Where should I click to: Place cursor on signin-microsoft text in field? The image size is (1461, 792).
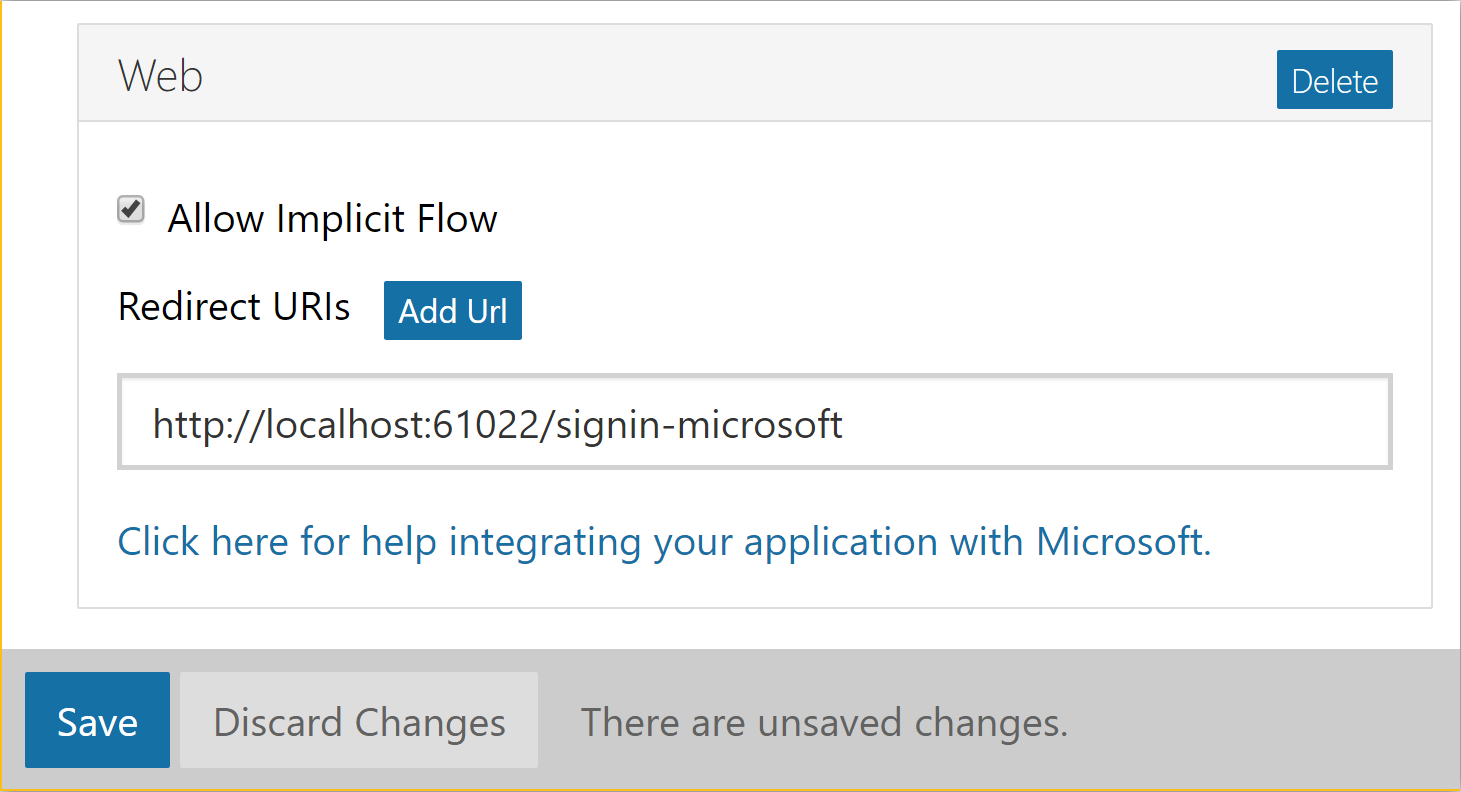pos(698,424)
